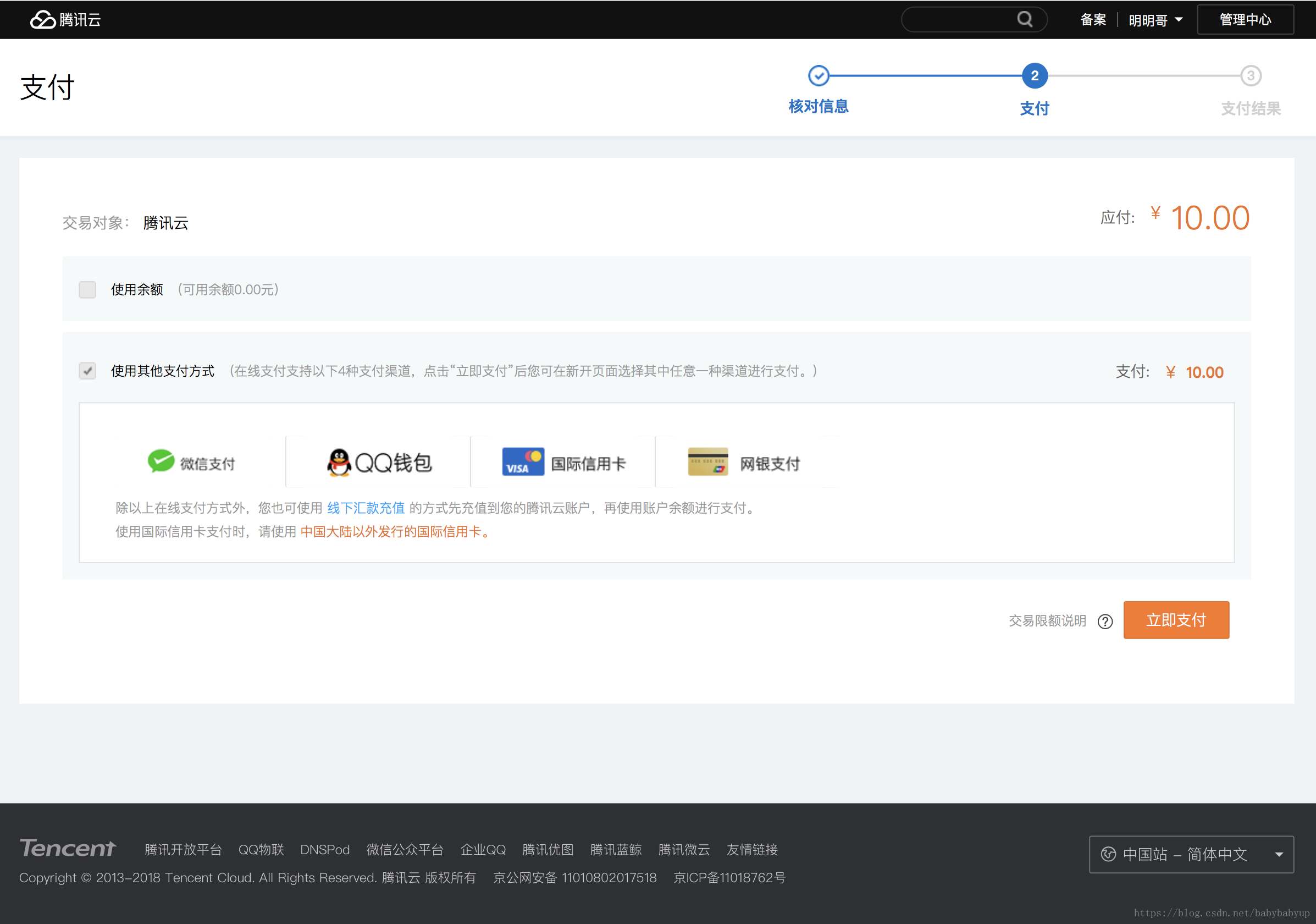The height and width of the screenshot is (924, 1316).
Task: Click the Tencent Cloud logo icon
Action: pyautogui.click(x=42, y=19)
